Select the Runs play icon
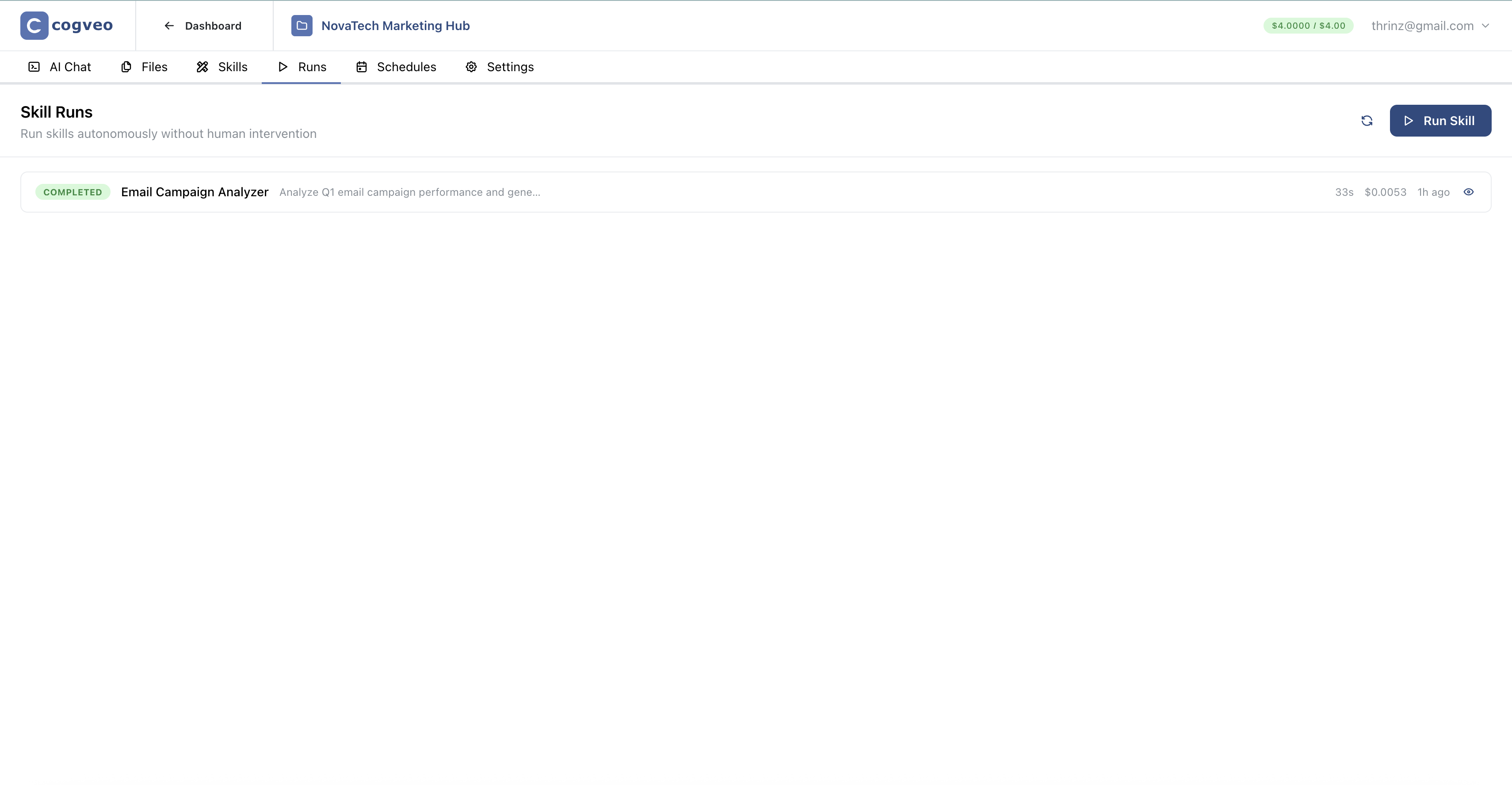This screenshot has height=785, width=1512. [283, 67]
